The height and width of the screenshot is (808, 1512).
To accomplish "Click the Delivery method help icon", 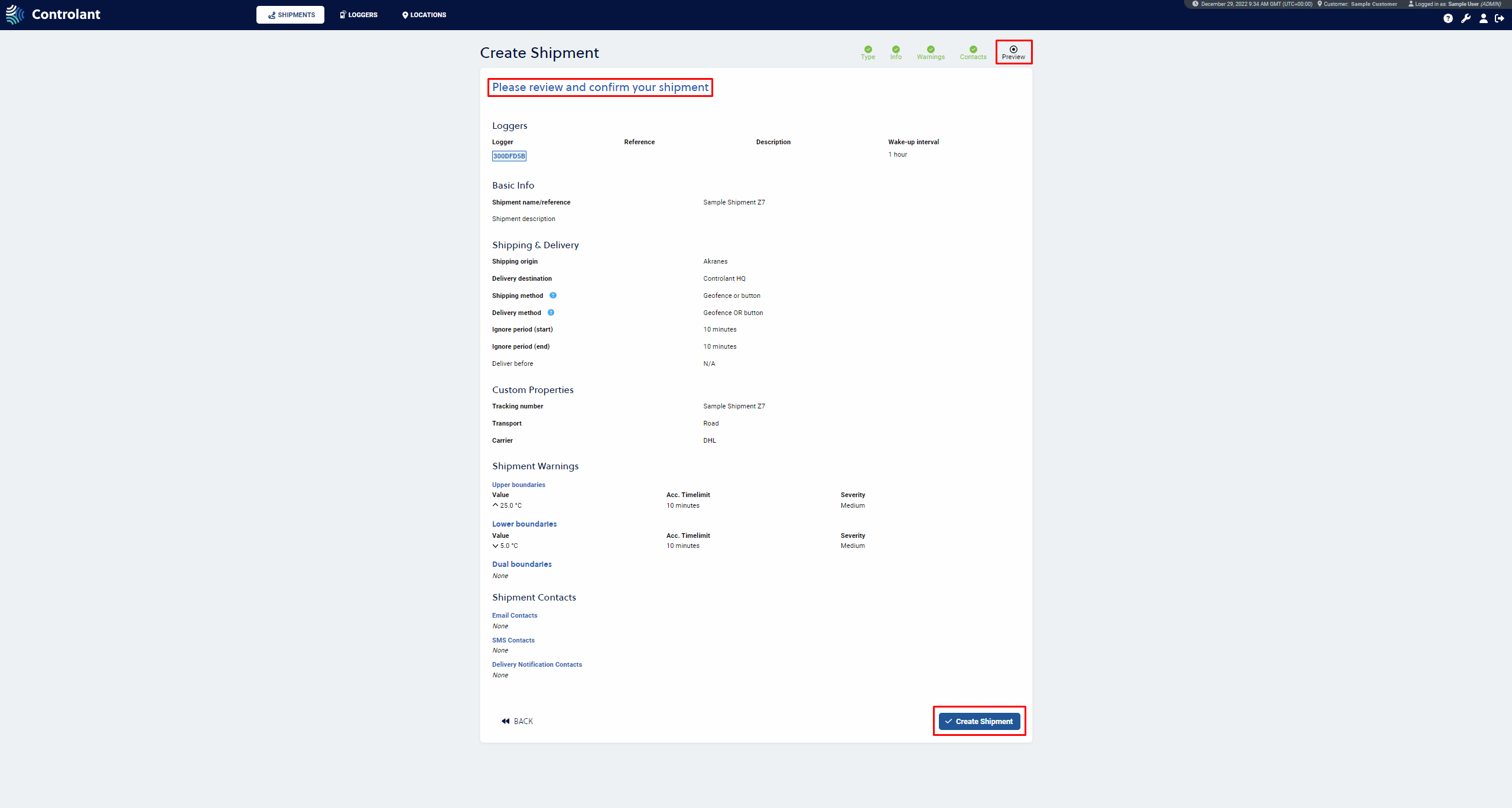I will click(551, 313).
